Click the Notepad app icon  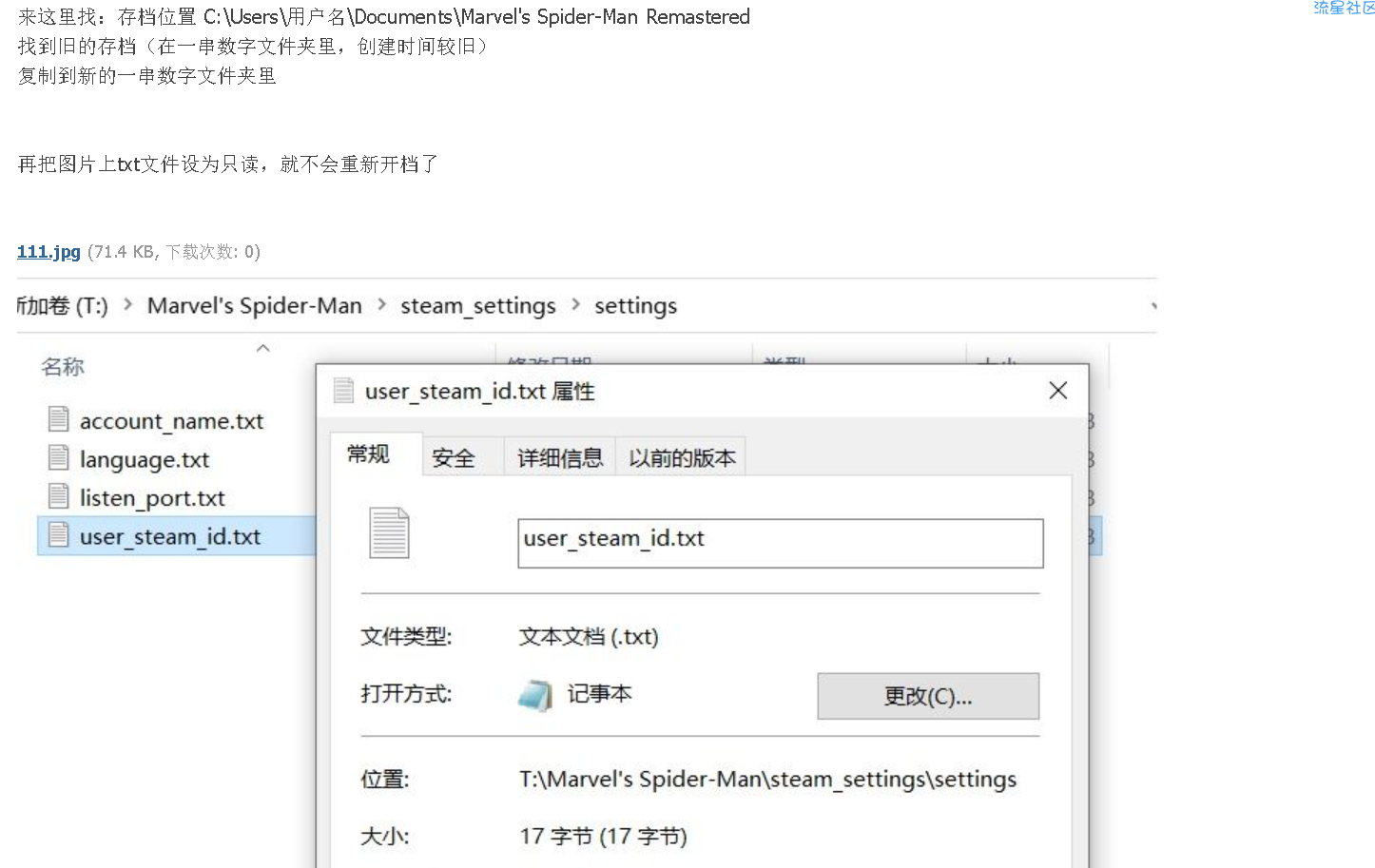(535, 696)
